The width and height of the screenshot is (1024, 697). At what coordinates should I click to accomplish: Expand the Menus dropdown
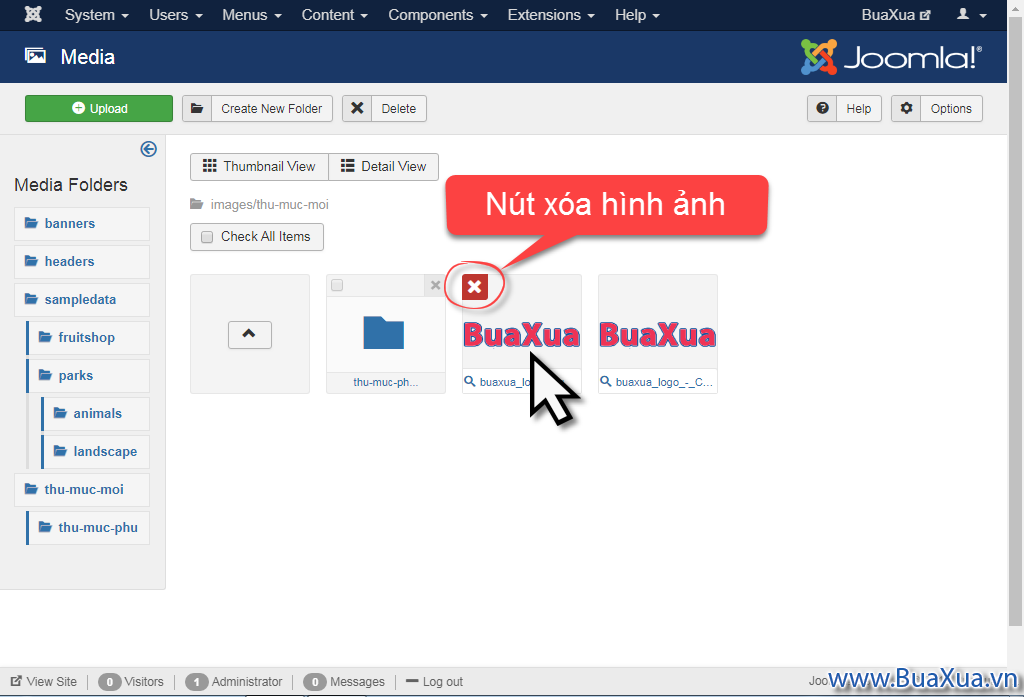[252, 15]
